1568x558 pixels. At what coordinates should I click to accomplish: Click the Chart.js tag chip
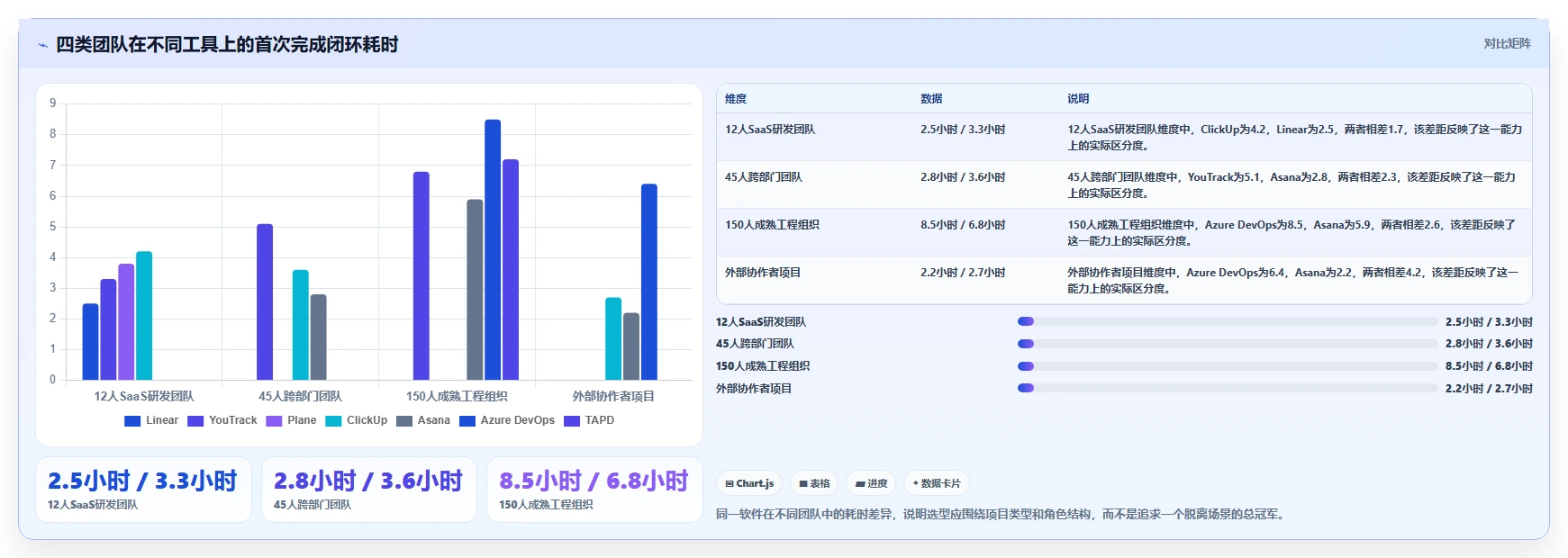[749, 483]
